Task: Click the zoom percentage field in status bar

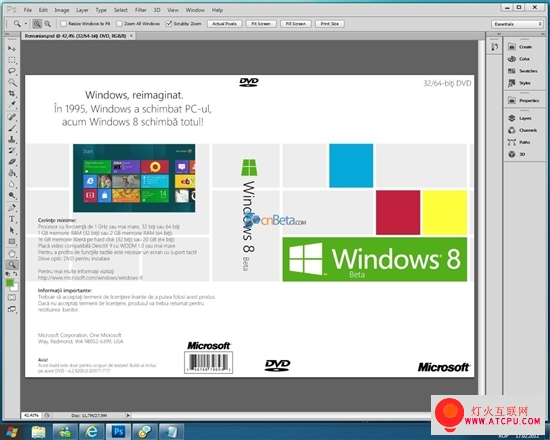Action: (31, 415)
